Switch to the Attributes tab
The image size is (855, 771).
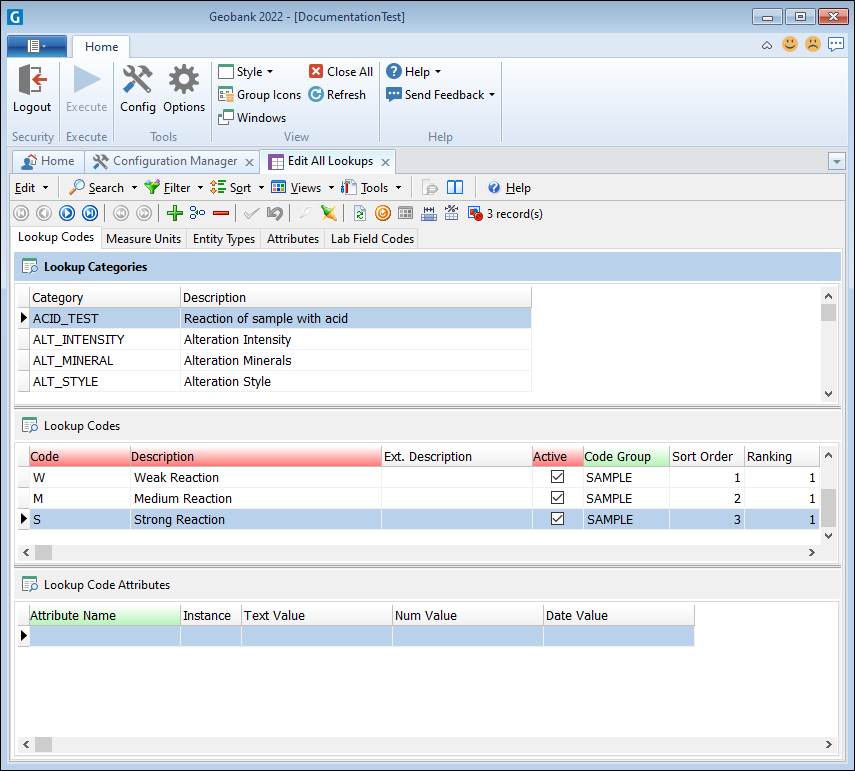pyautogui.click(x=293, y=239)
